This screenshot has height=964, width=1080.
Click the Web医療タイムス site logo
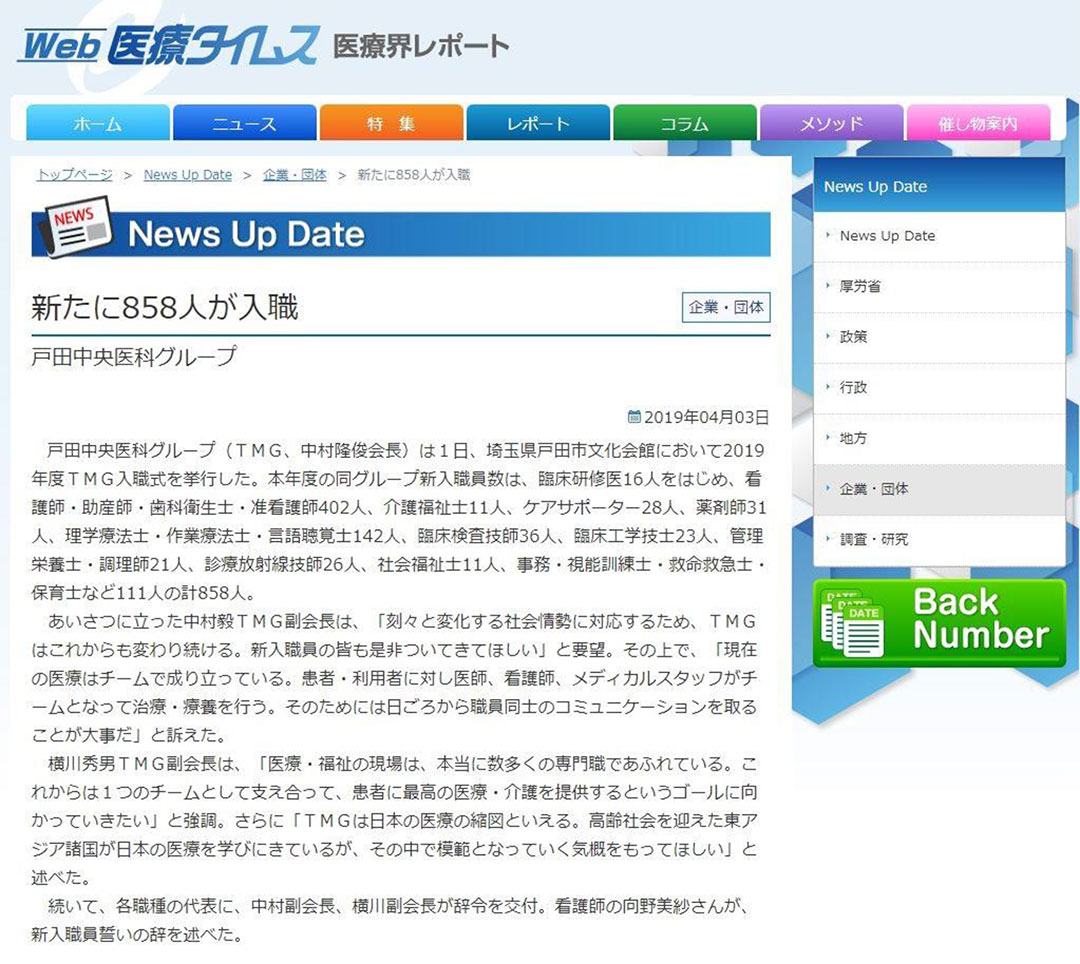(169, 45)
